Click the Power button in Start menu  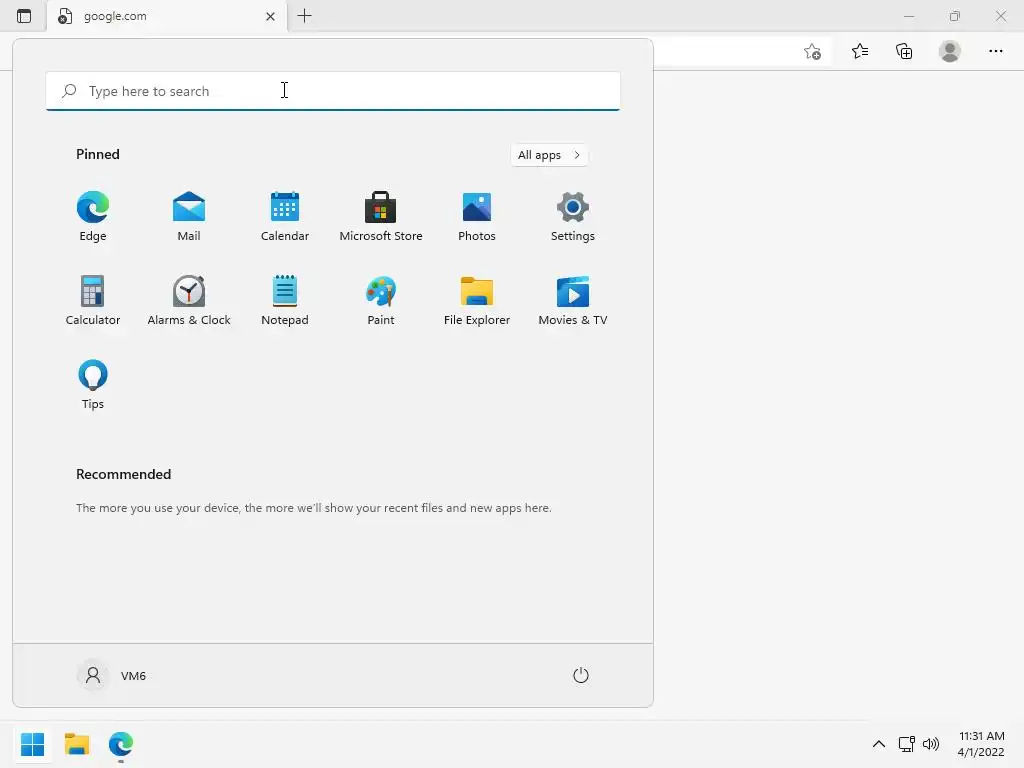581,675
